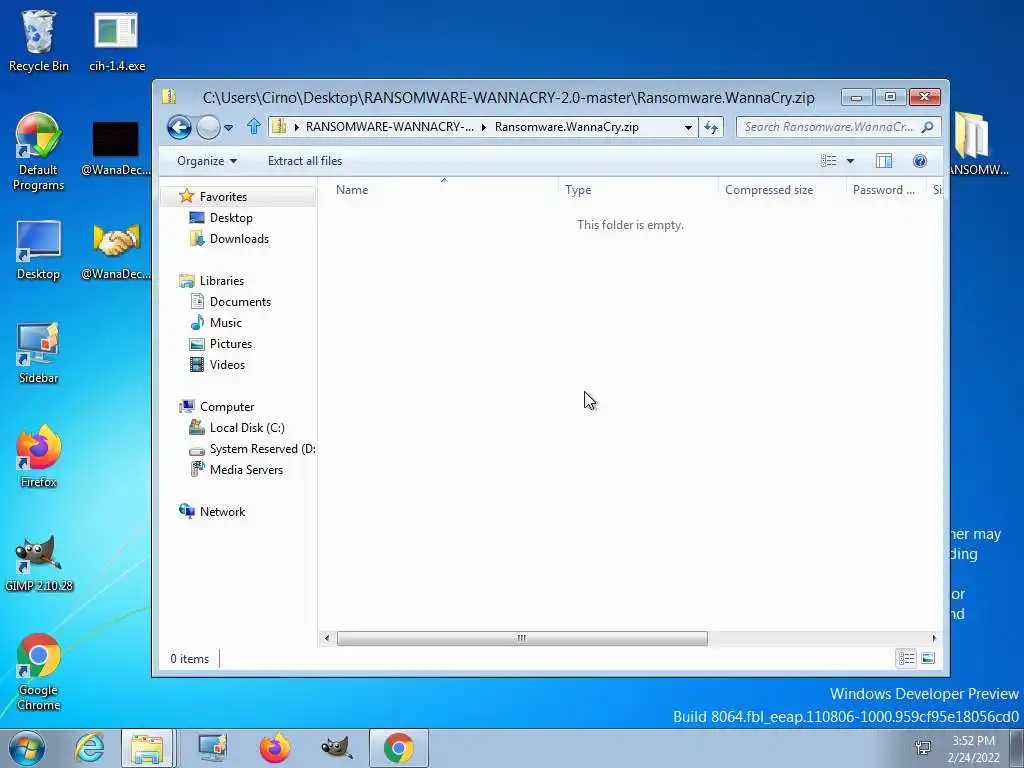Switch to Chrome in the taskbar
The width and height of the screenshot is (1024, 768).
pos(398,748)
